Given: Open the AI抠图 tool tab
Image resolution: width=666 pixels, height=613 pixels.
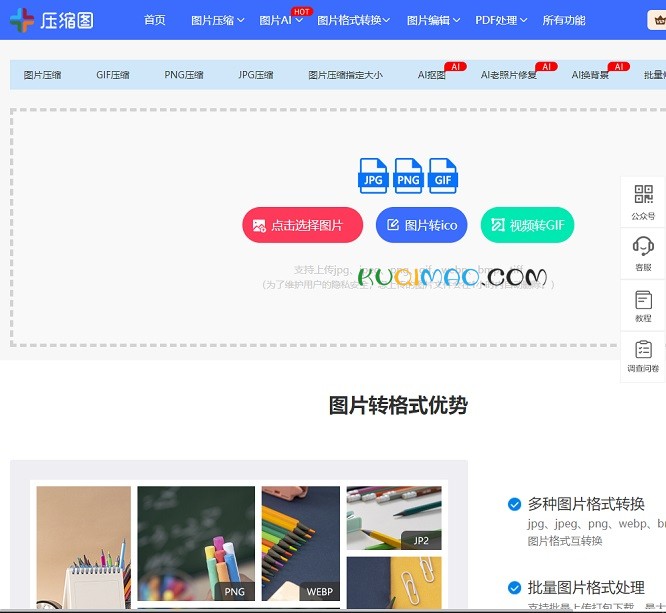Looking at the screenshot, I should (432, 75).
